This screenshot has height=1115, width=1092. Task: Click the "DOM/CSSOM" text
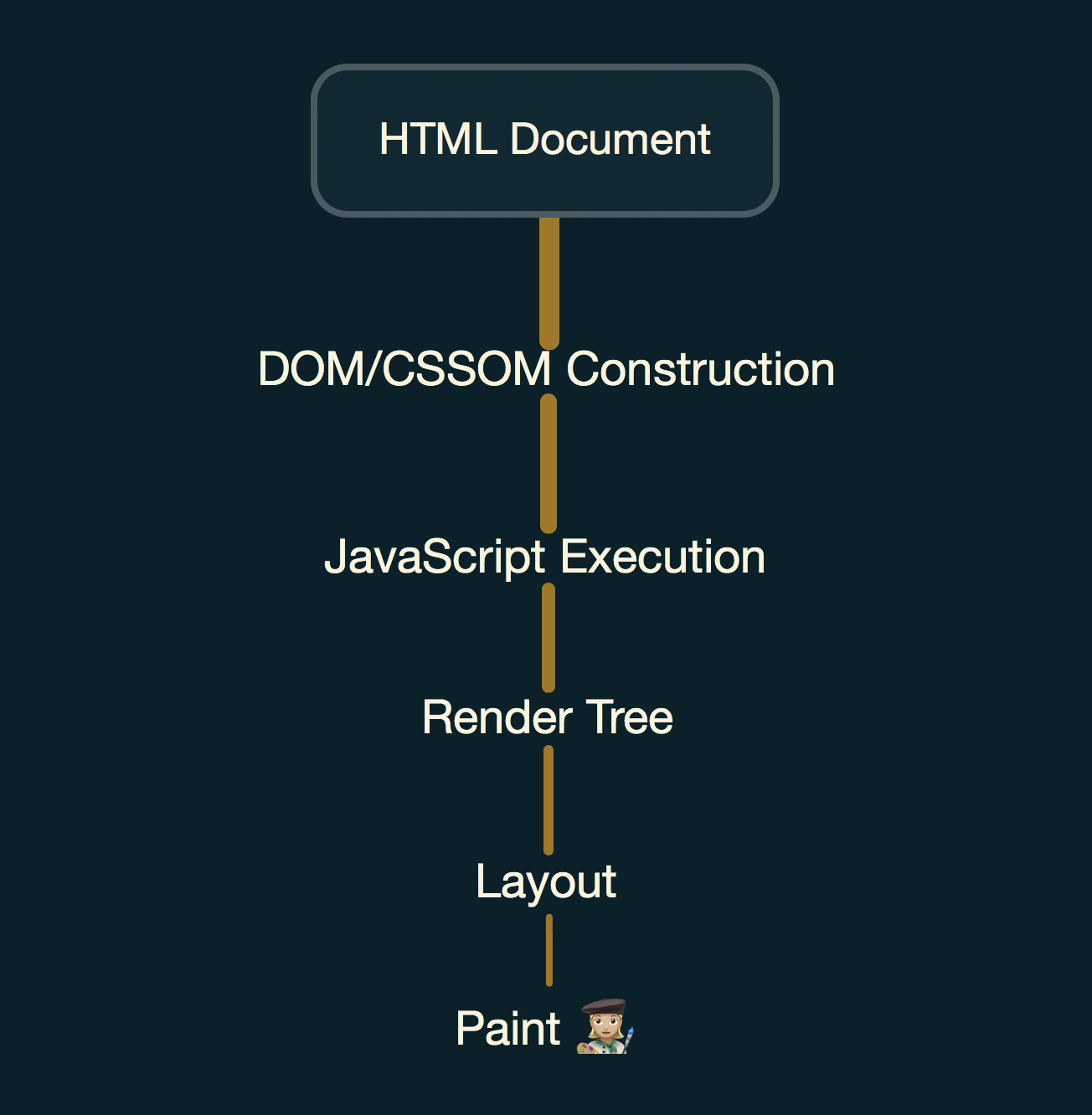click(404, 369)
